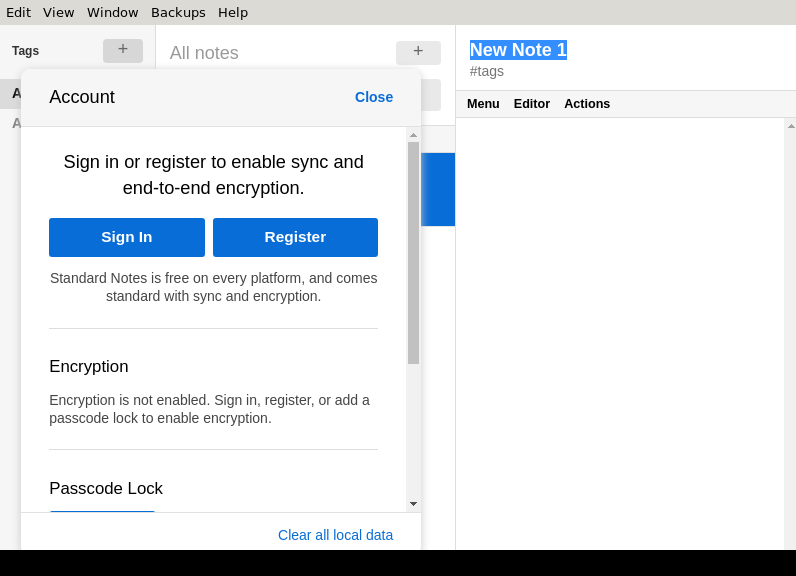The height and width of the screenshot is (576, 796).
Task: Open the Editor menu in note toolbar
Action: [x=532, y=104]
